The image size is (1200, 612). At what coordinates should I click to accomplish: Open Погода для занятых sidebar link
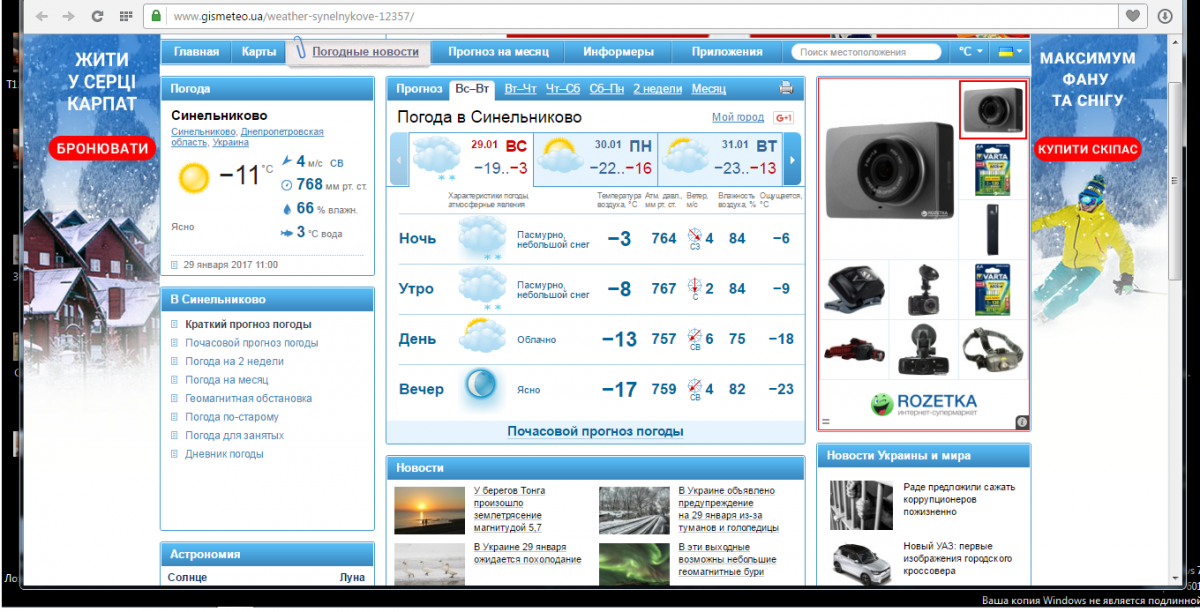pos(234,435)
